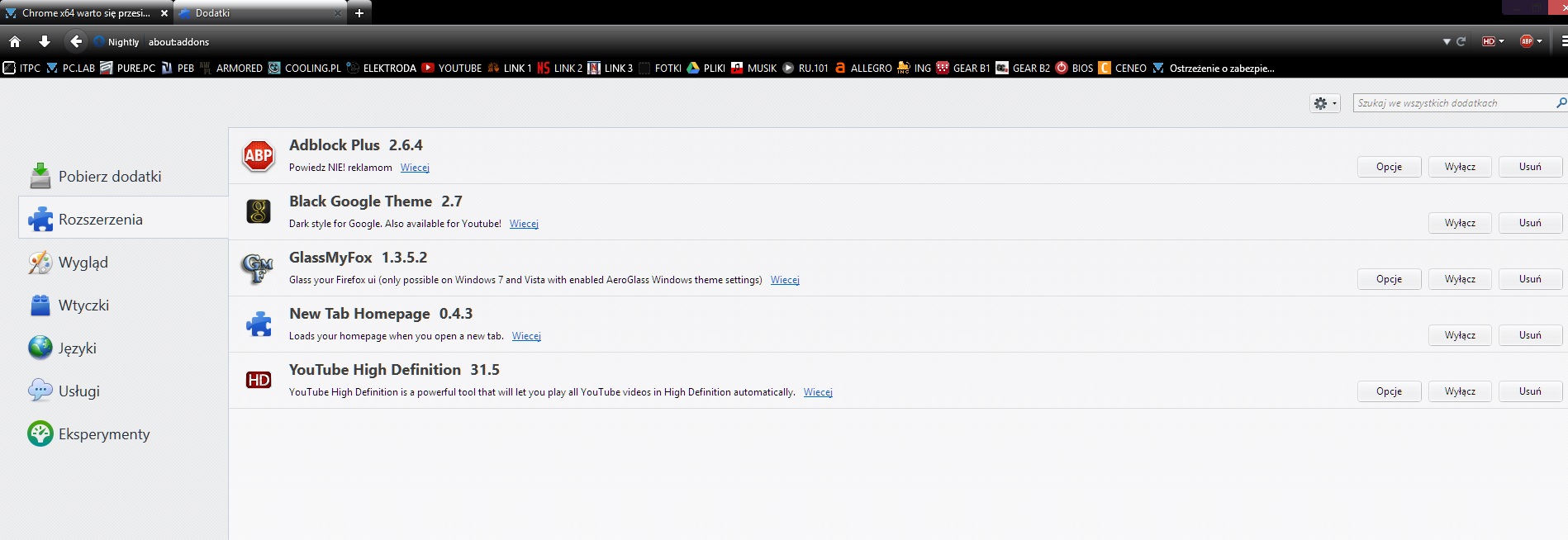Open the ELEKTRODA bookmark
The image size is (1568, 540).
381,69
